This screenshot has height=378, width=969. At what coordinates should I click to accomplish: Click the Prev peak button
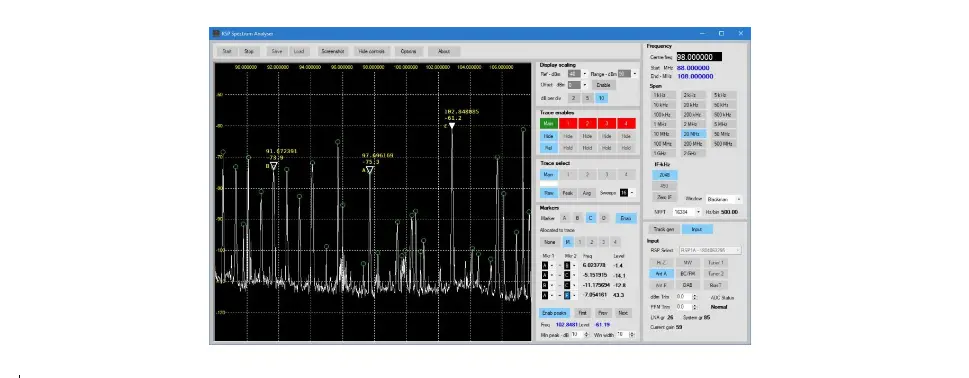pyautogui.click(x=603, y=313)
